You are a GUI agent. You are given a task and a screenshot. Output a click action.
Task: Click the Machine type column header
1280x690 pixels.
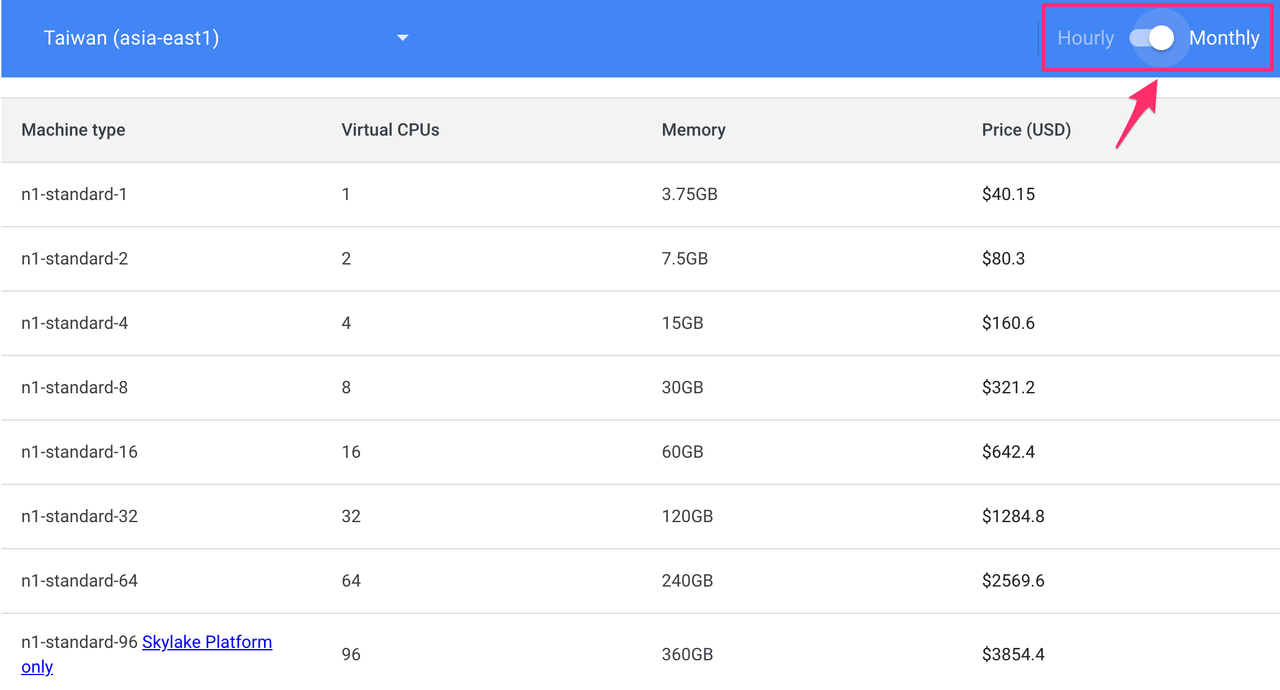pyautogui.click(x=73, y=129)
